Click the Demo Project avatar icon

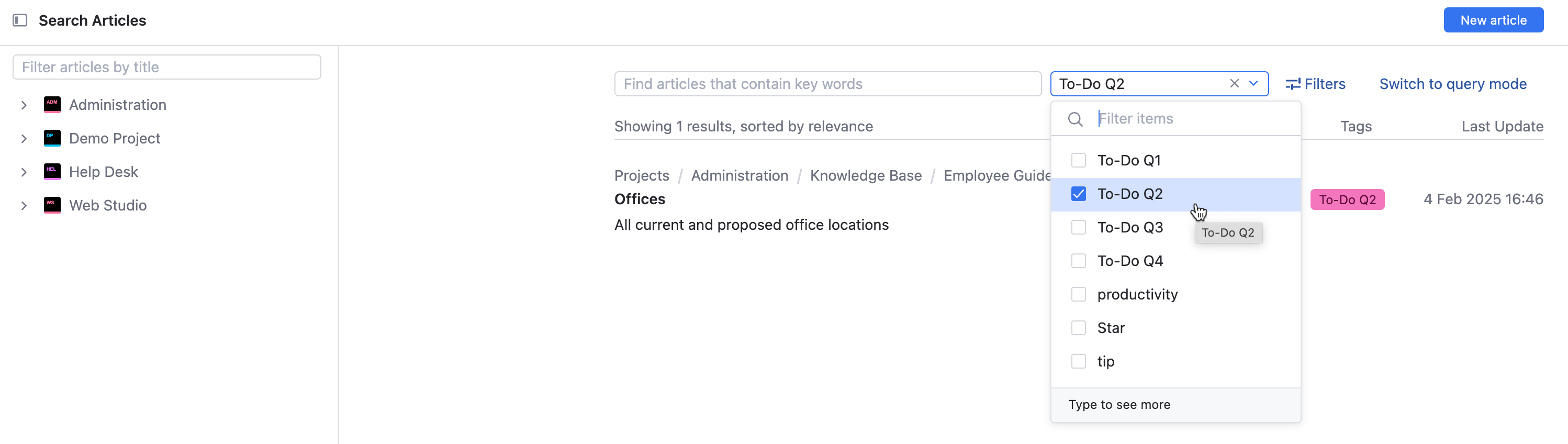coord(52,138)
